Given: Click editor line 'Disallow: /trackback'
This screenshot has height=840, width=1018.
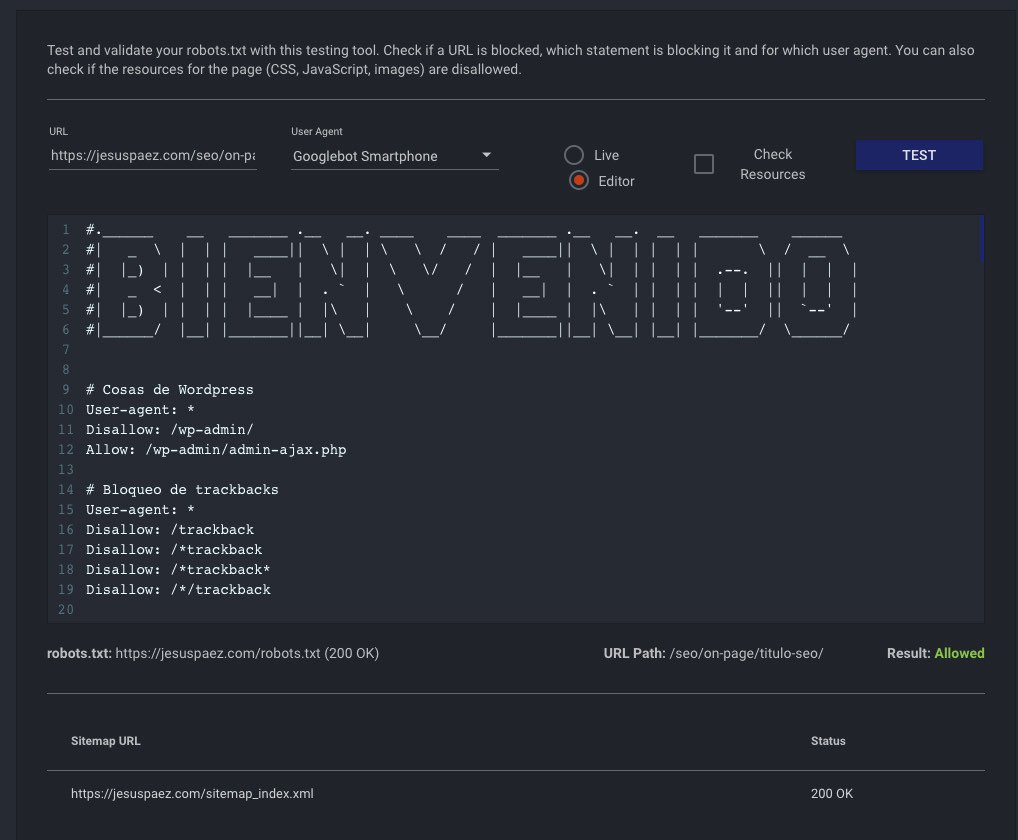Looking at the screenshot, I should click(169, 530).
